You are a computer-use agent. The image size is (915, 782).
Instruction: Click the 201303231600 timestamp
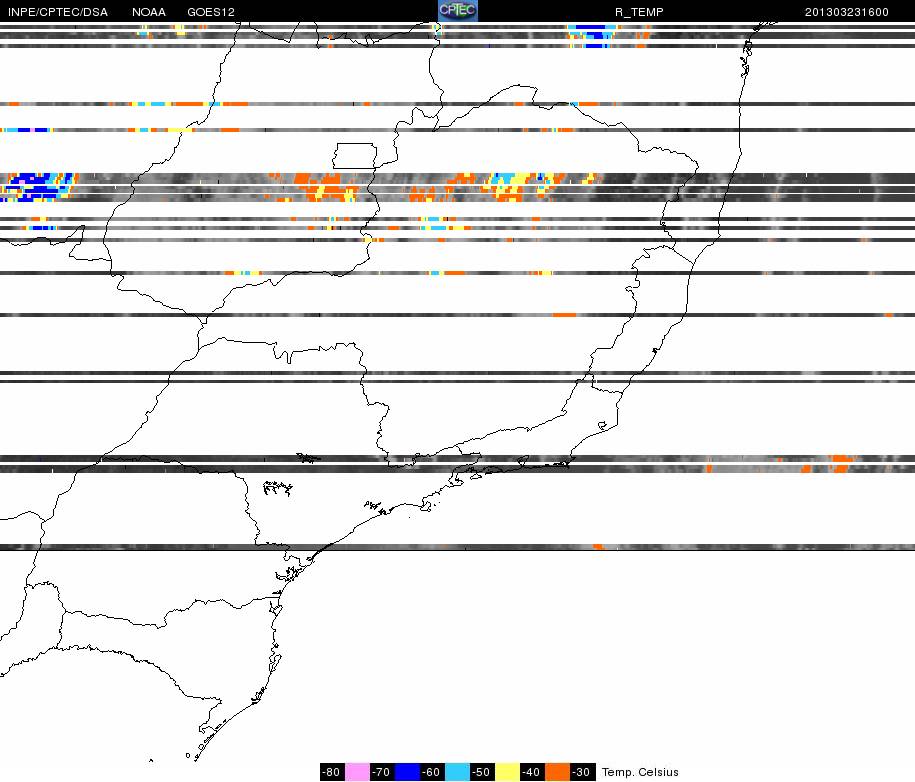pyautogui.click(x=847, y=12)
